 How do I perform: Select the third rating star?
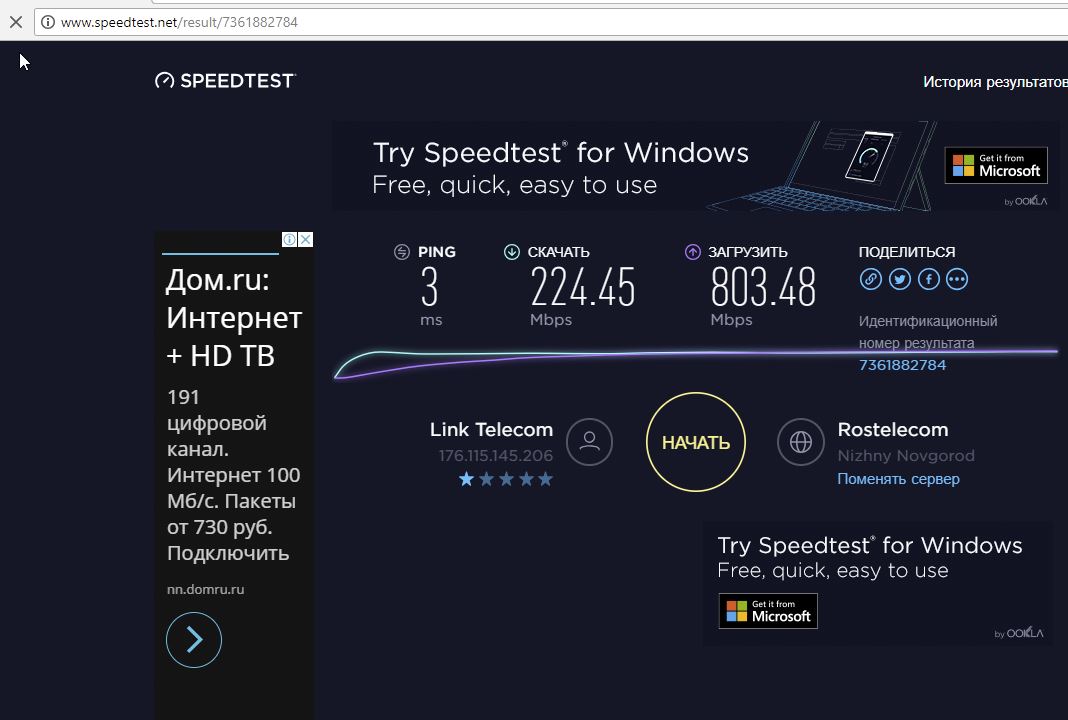[505, 479]
